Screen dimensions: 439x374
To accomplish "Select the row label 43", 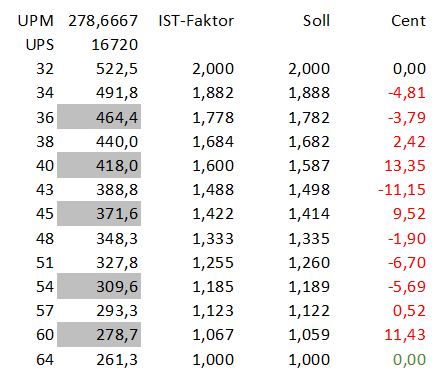I will click(x=45, y=190).
